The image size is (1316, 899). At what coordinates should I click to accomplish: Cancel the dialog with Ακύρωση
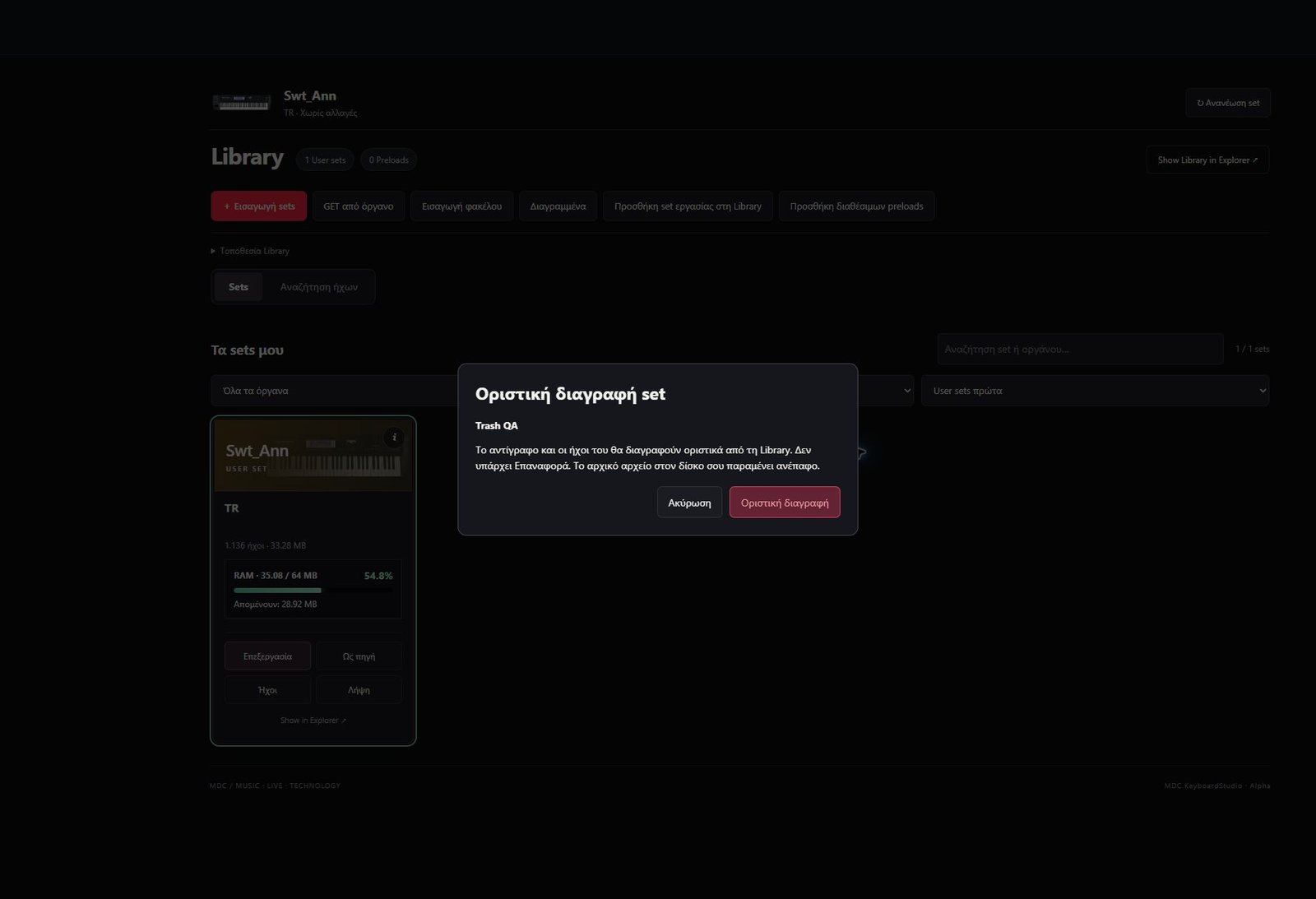click(x=689, y=503)
